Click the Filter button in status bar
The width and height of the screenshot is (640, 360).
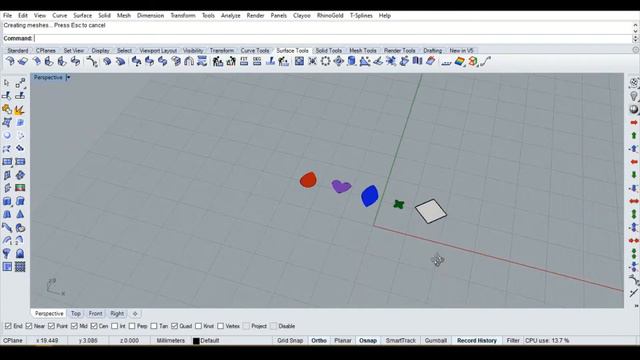tap(513, 340)
